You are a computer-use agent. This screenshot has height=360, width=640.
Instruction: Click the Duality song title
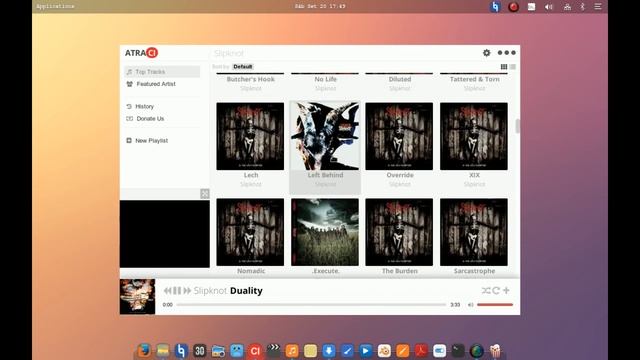246,291
